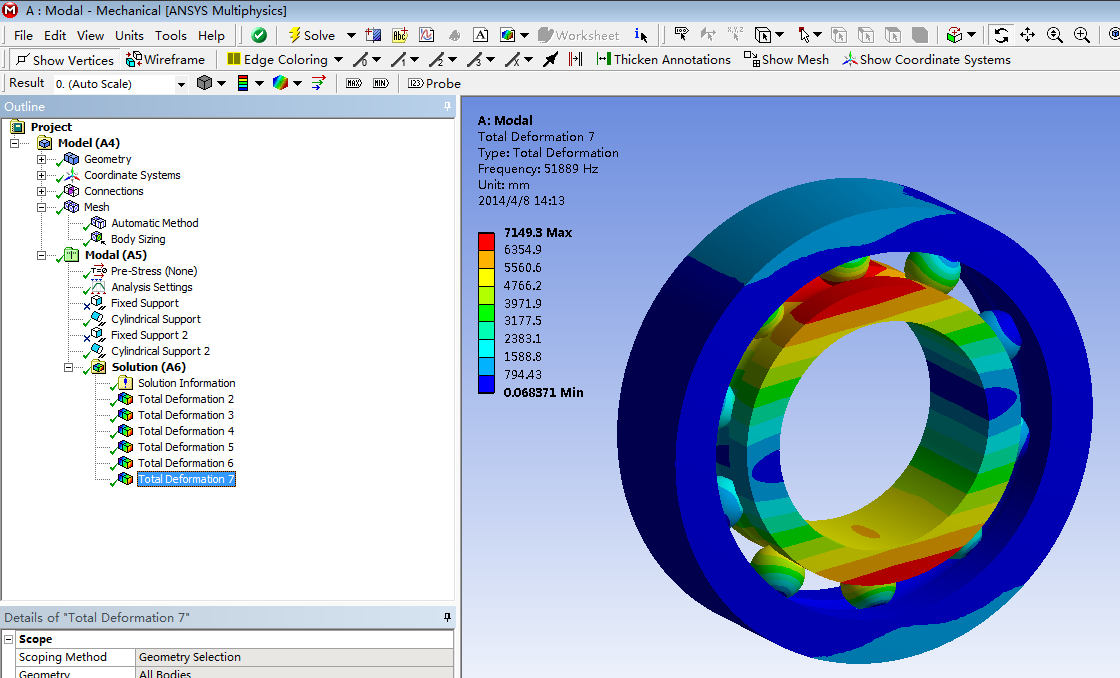Open the Units menu
Screen dimensions: 1120x678
pyautogui.click(x=129, y=35)
